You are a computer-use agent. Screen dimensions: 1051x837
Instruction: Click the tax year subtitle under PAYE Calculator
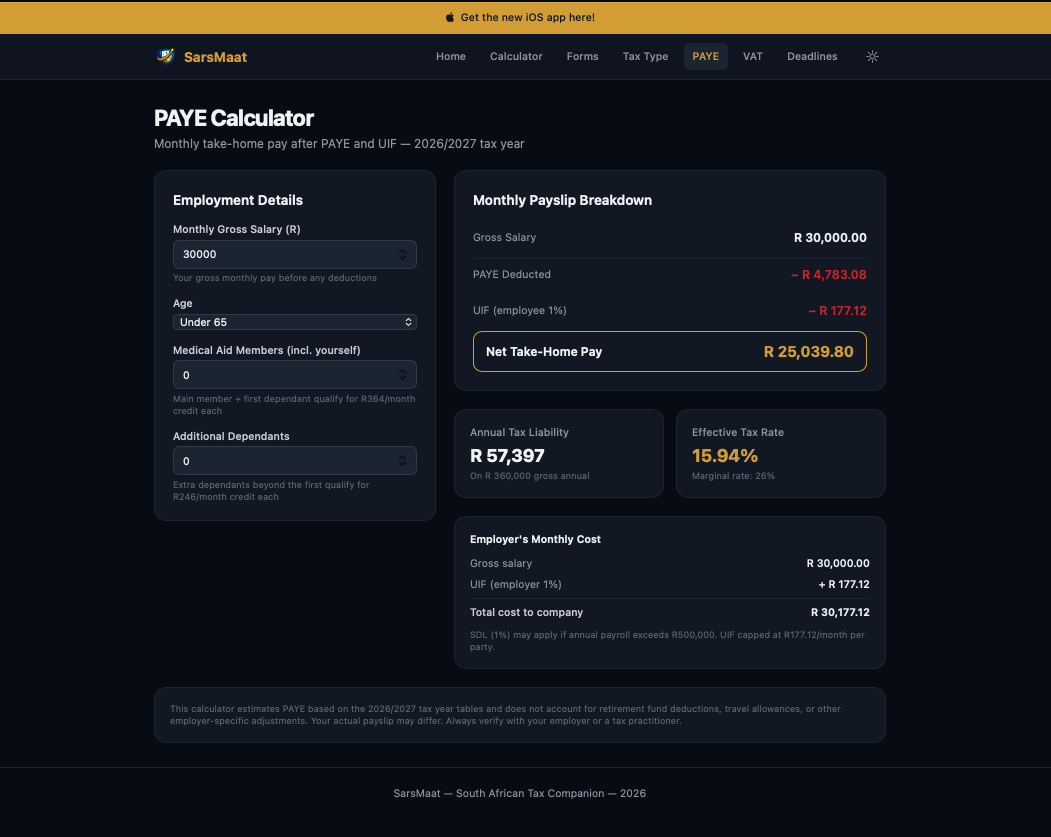pyautogui.click(x=339, y=144)
